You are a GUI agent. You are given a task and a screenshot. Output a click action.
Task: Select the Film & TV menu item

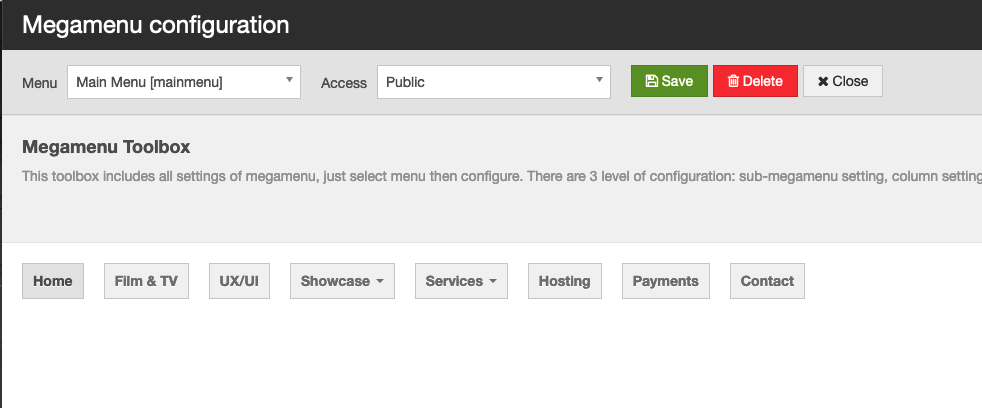point(146,281)
